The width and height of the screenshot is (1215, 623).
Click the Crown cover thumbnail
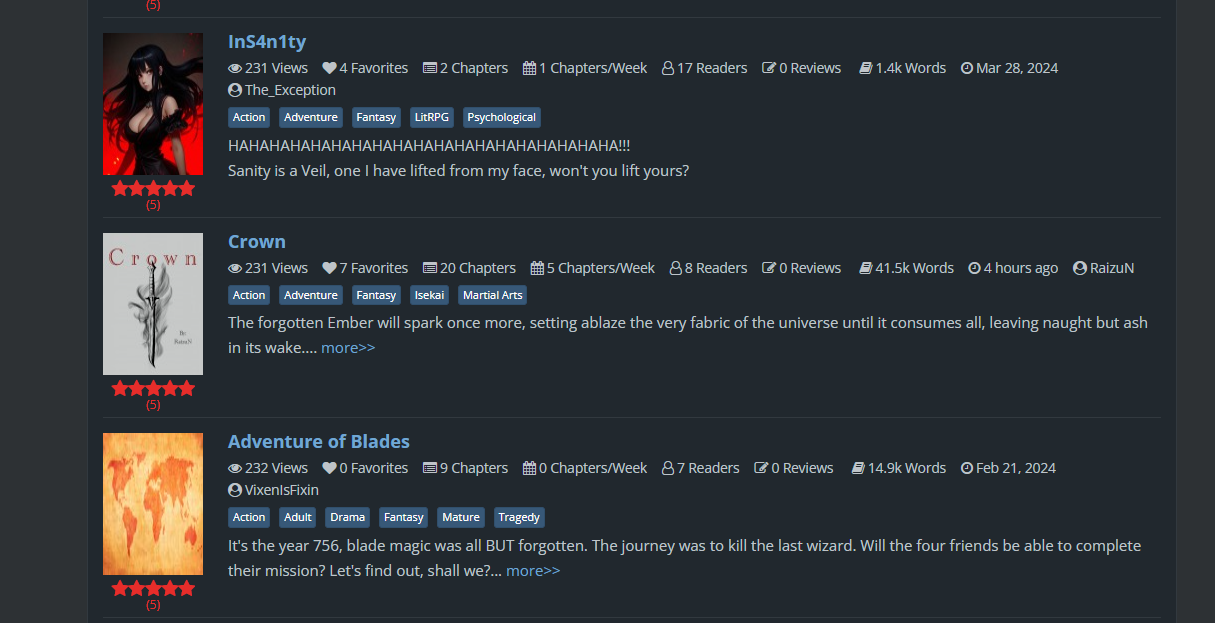click(x=153, y=304)
